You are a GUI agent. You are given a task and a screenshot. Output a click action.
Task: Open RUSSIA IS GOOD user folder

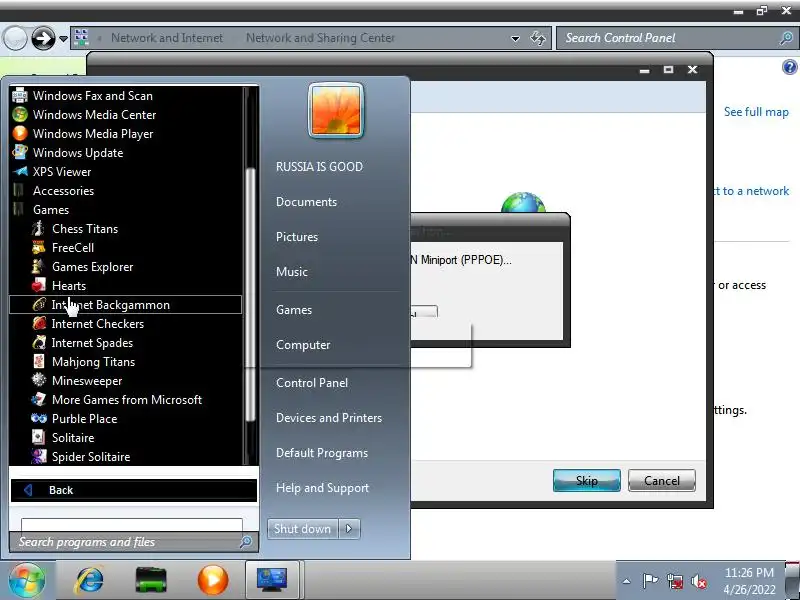pos(319,166)
